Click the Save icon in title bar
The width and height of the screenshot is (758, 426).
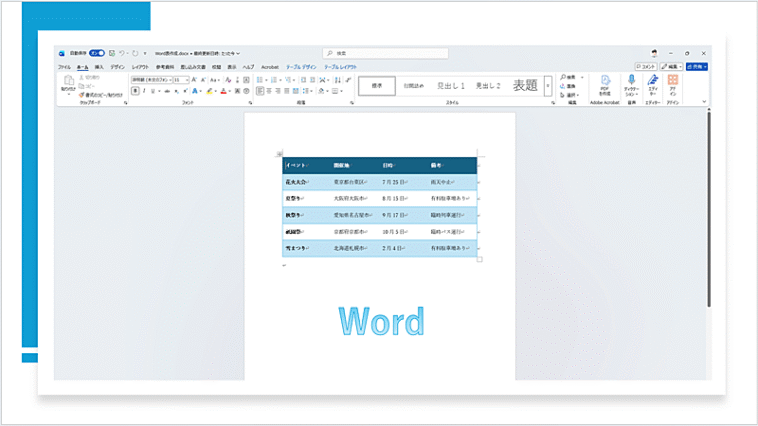[112, 53]
